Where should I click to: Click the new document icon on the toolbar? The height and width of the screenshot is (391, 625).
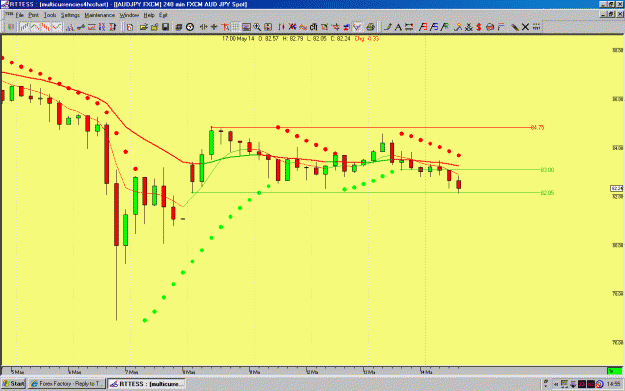click(130, 27)
